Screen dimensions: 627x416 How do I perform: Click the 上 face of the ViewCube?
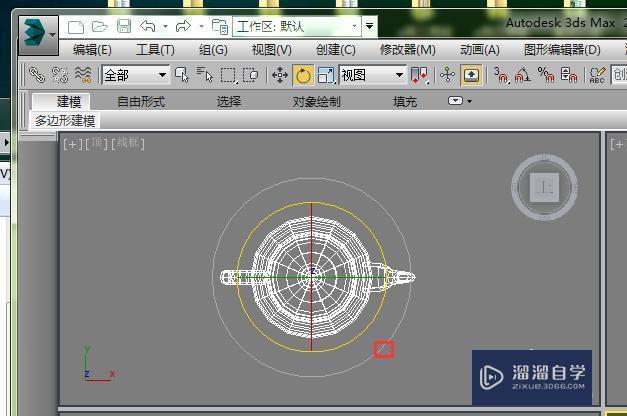tap(544, 187)
